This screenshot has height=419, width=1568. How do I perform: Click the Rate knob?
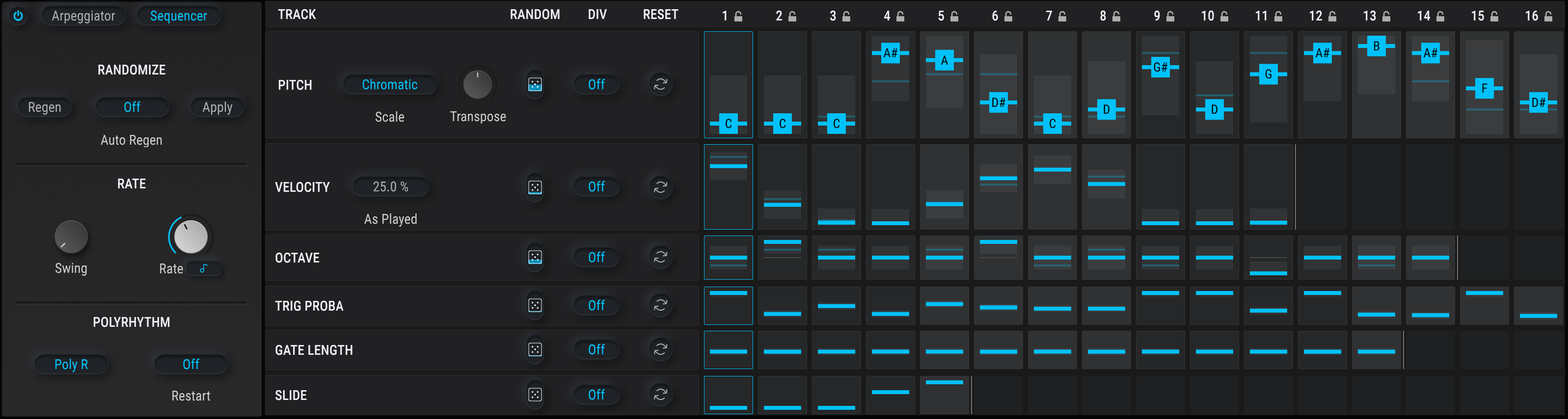[191, 236]
